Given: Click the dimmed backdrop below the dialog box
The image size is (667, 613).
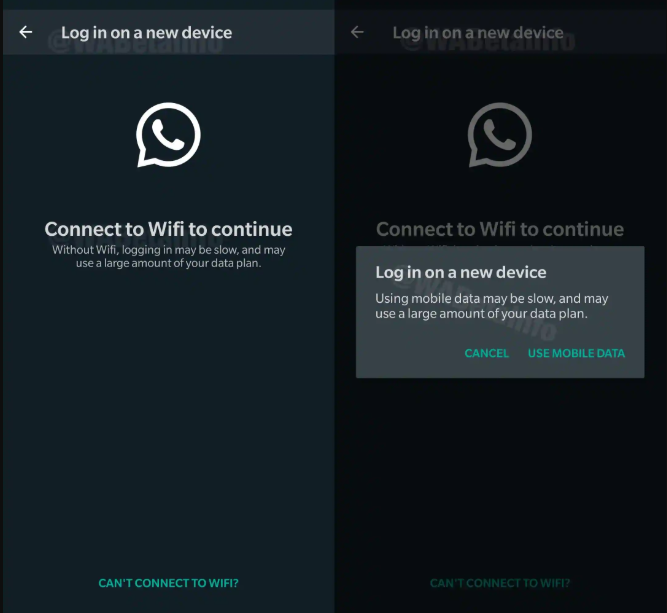Looking at the screenshot, I should point(500,468).
